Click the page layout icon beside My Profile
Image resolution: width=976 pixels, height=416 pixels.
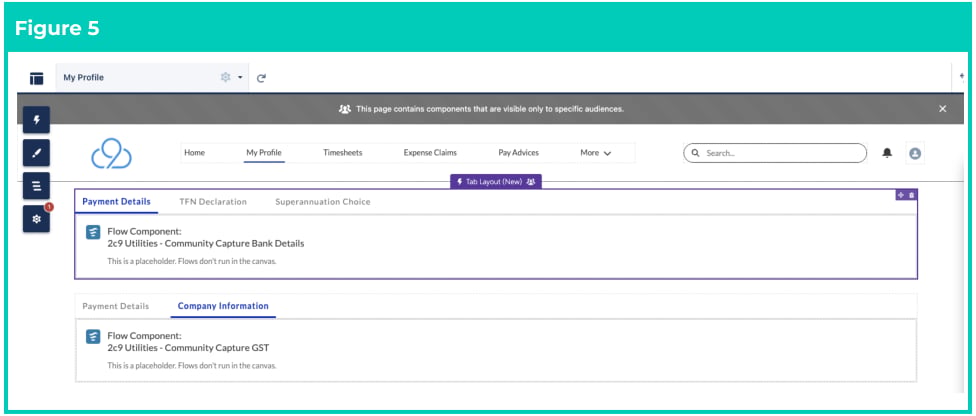[36, 78]
